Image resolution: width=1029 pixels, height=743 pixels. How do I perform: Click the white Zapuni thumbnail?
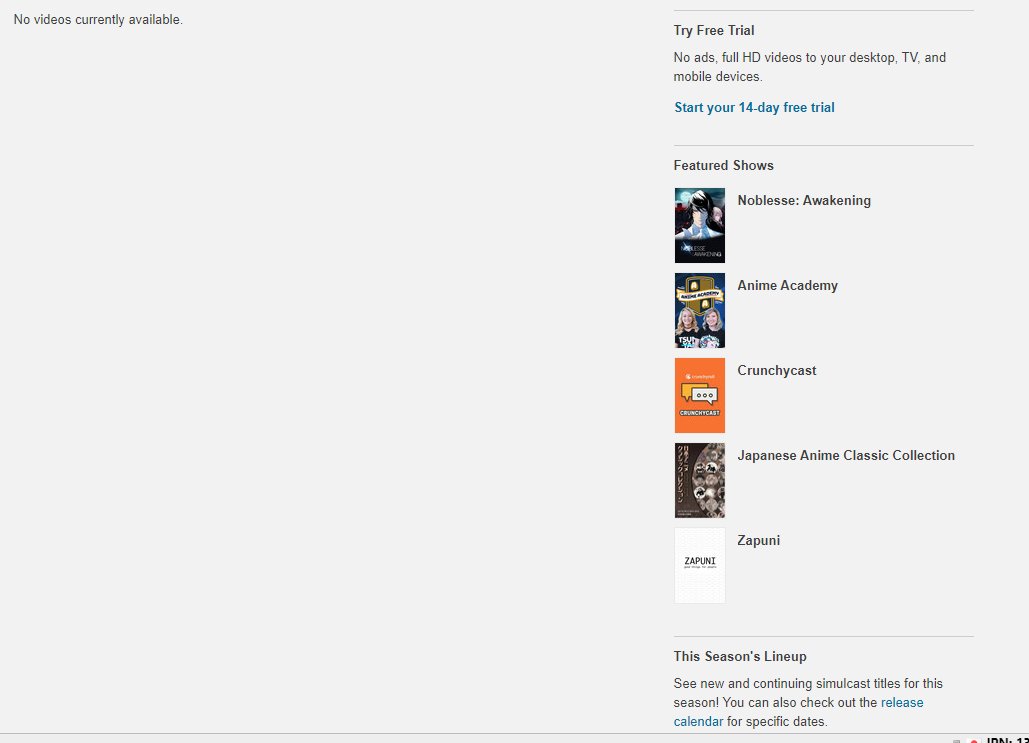click(700, 565)
